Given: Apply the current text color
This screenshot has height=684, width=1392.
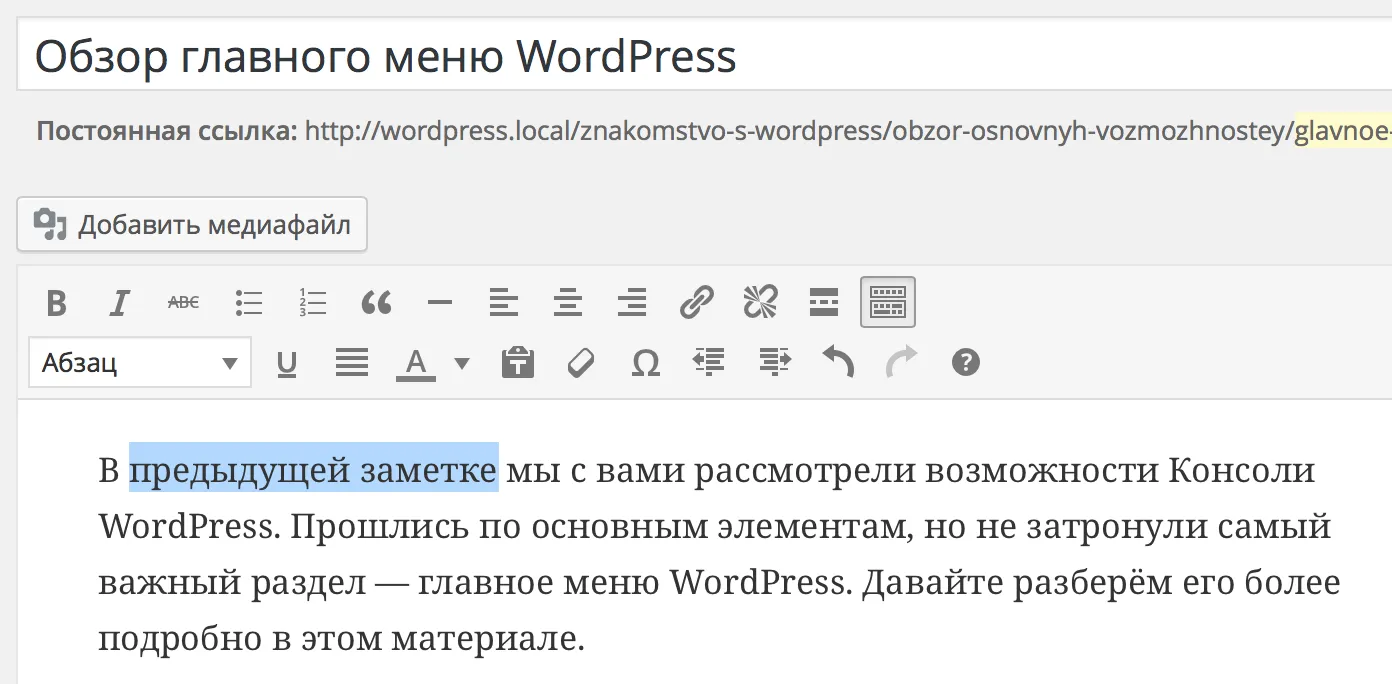Looking at the screenshot, I should [x=416, y=363].
